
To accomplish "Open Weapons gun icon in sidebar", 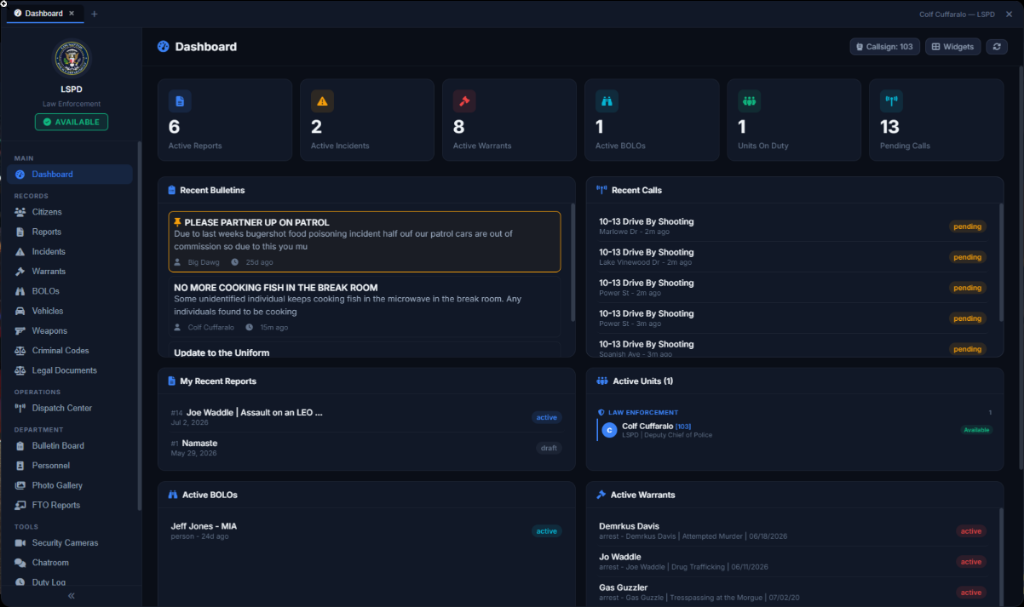I will coord(20,331).
